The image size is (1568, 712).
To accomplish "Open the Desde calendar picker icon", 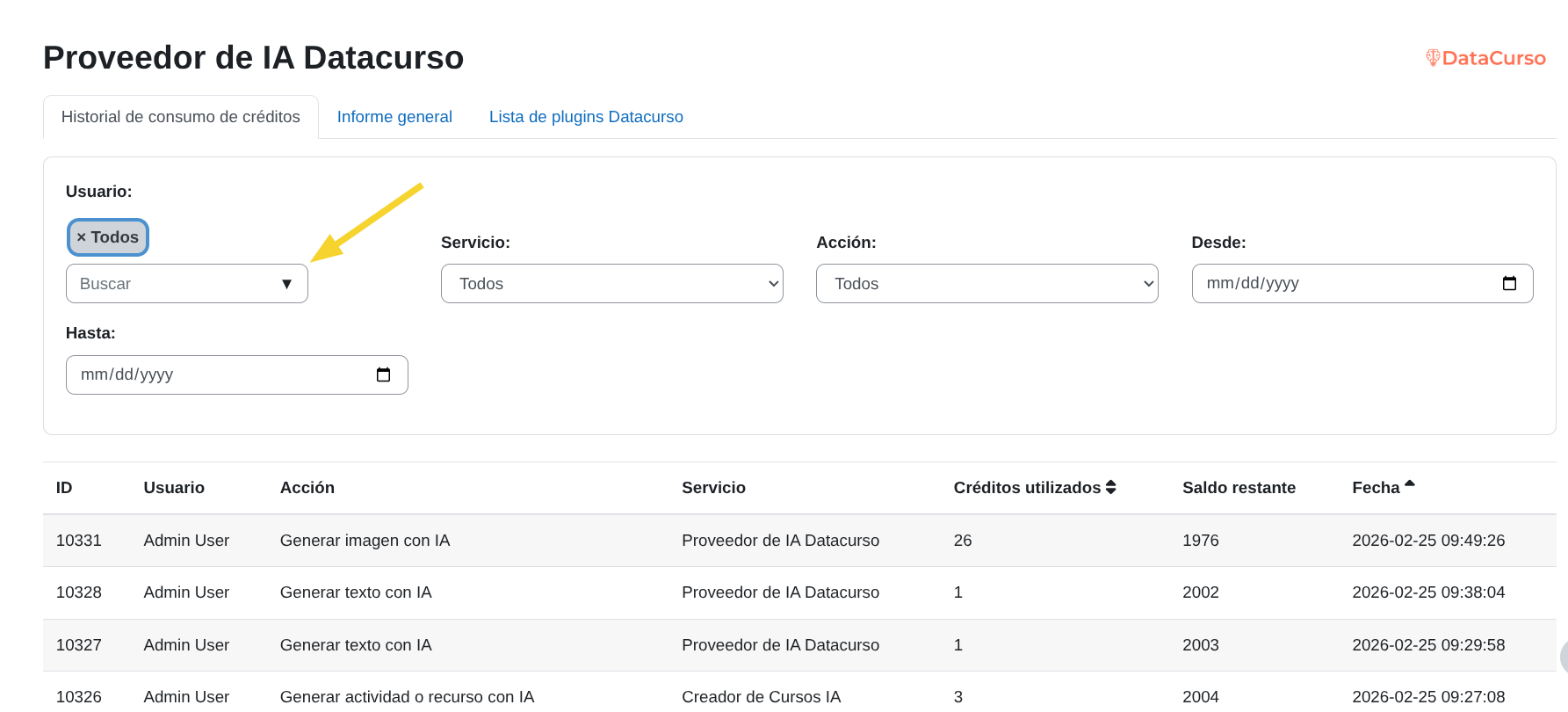I will tap(1509, 283).
